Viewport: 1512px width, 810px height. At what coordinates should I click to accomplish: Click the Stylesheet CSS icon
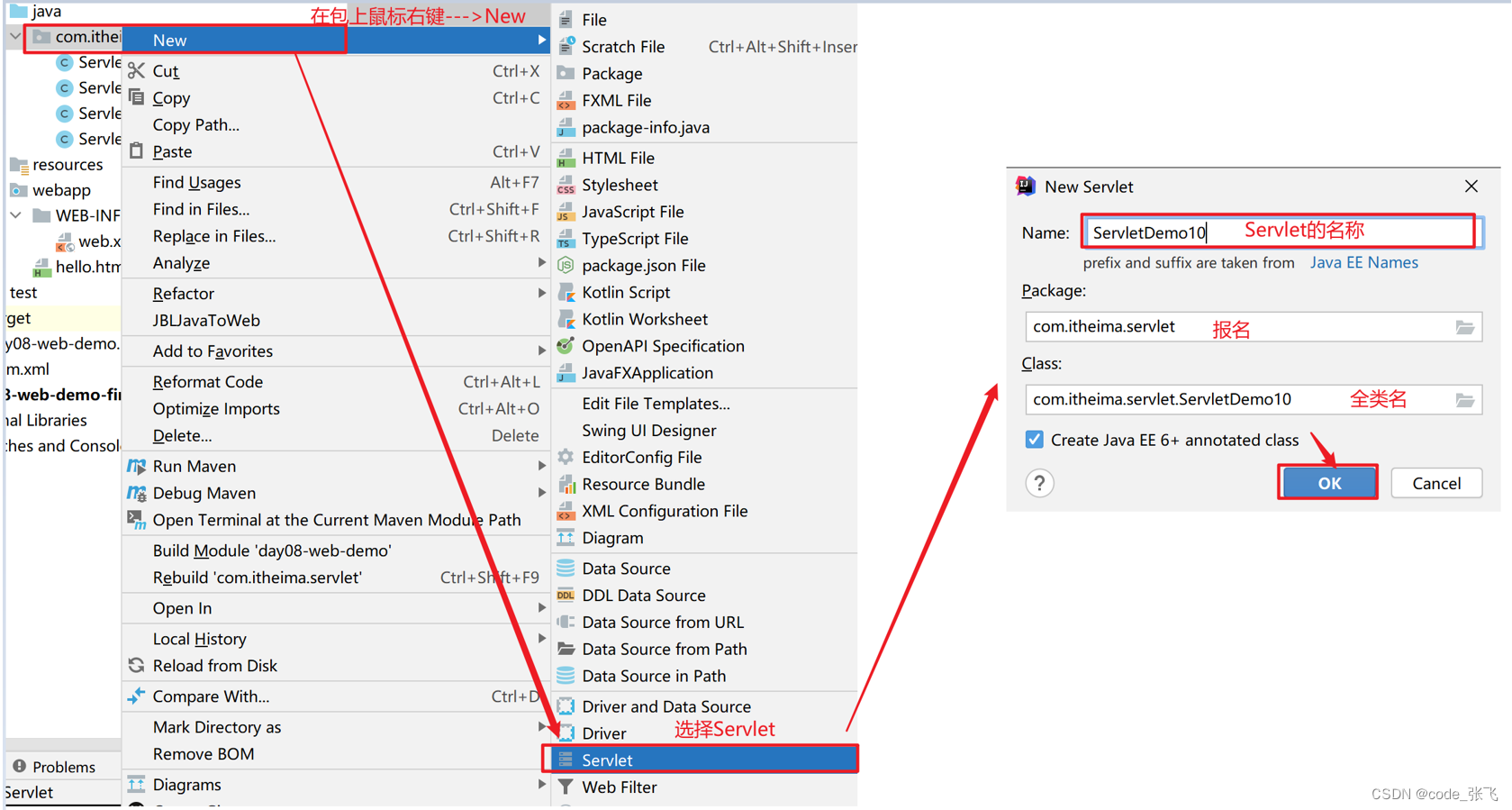[x=566, y=185]
